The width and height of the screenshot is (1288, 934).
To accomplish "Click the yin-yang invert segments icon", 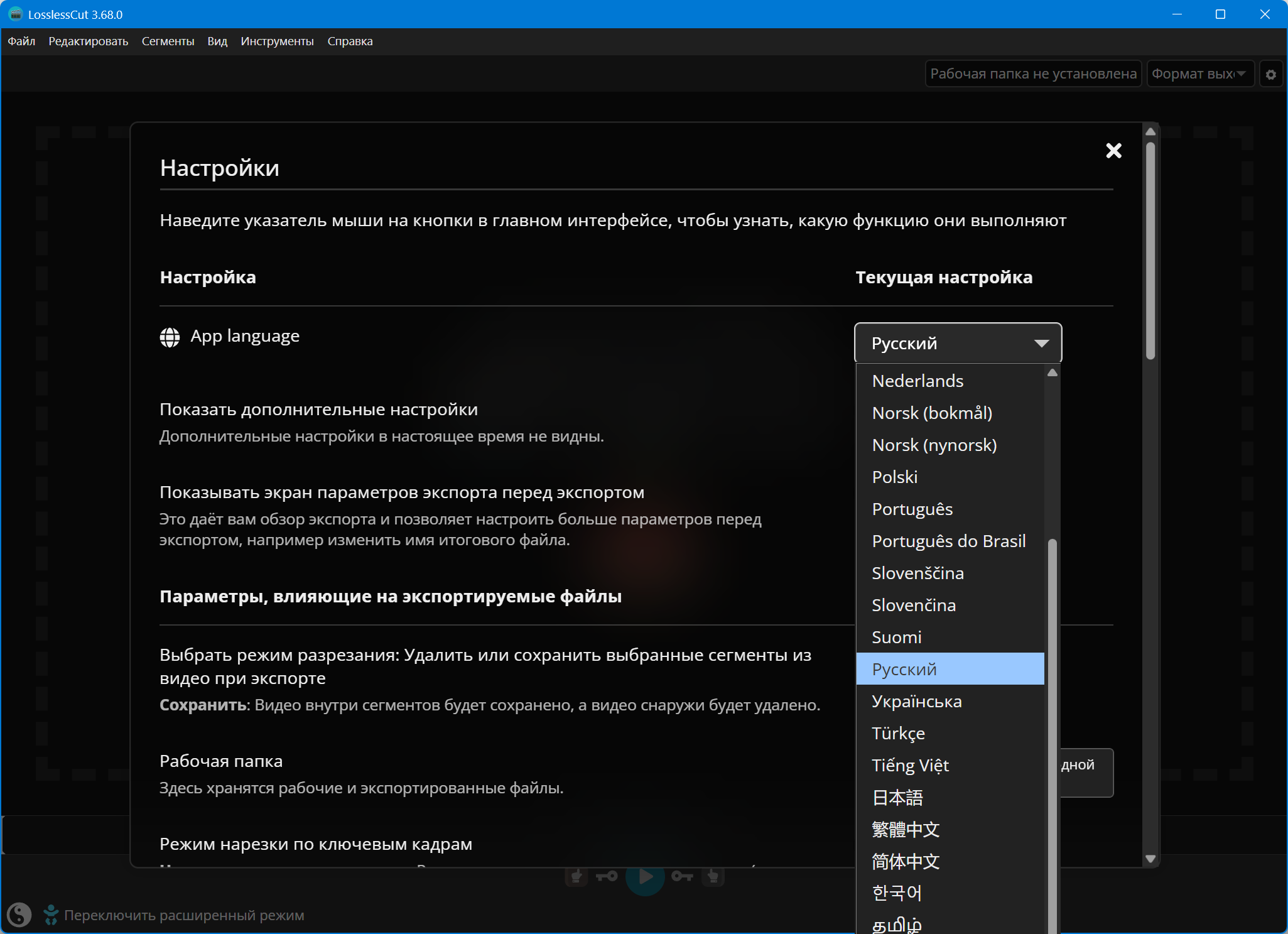I will (19, 915).
